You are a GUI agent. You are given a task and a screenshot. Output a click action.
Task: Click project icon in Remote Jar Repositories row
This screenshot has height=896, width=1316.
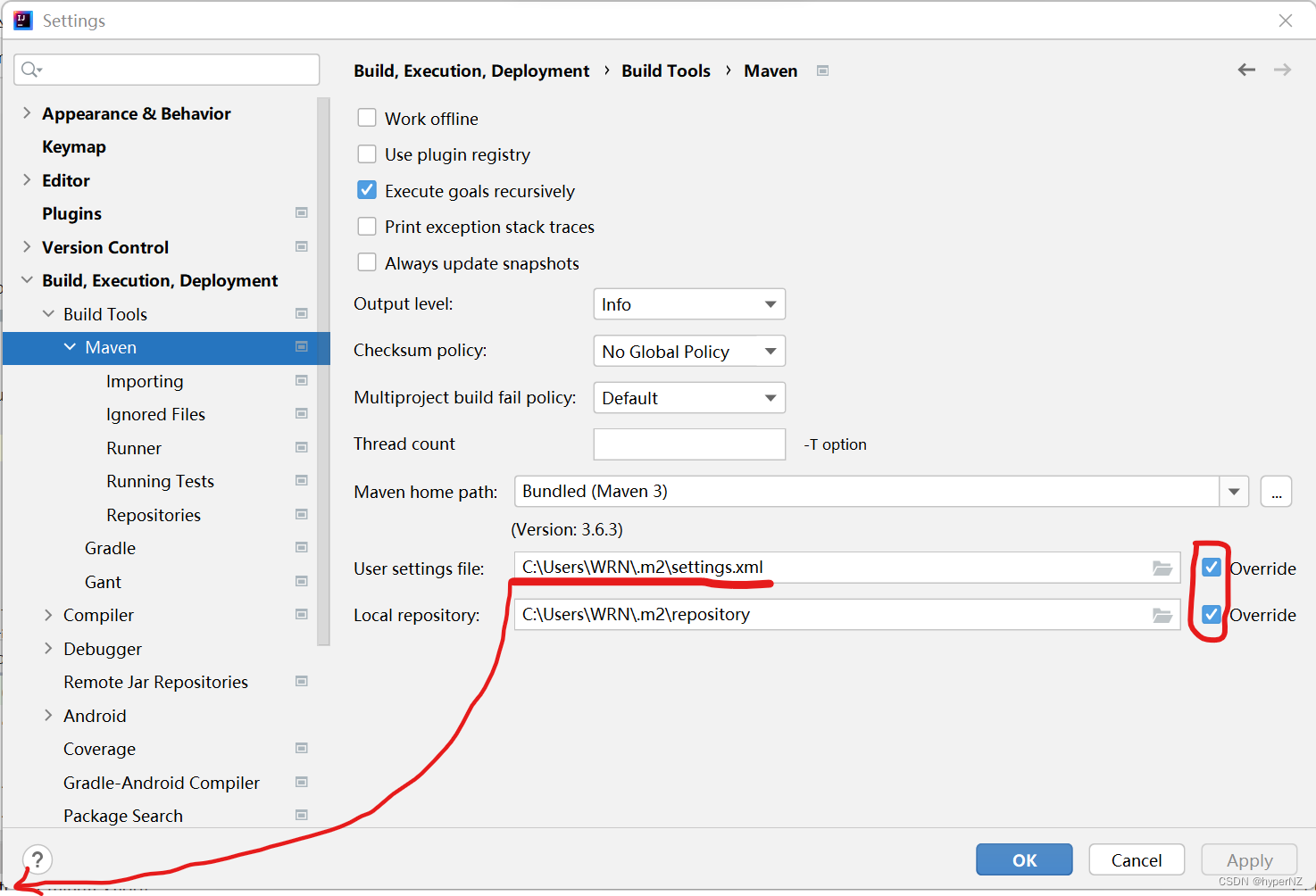point(302,681)
